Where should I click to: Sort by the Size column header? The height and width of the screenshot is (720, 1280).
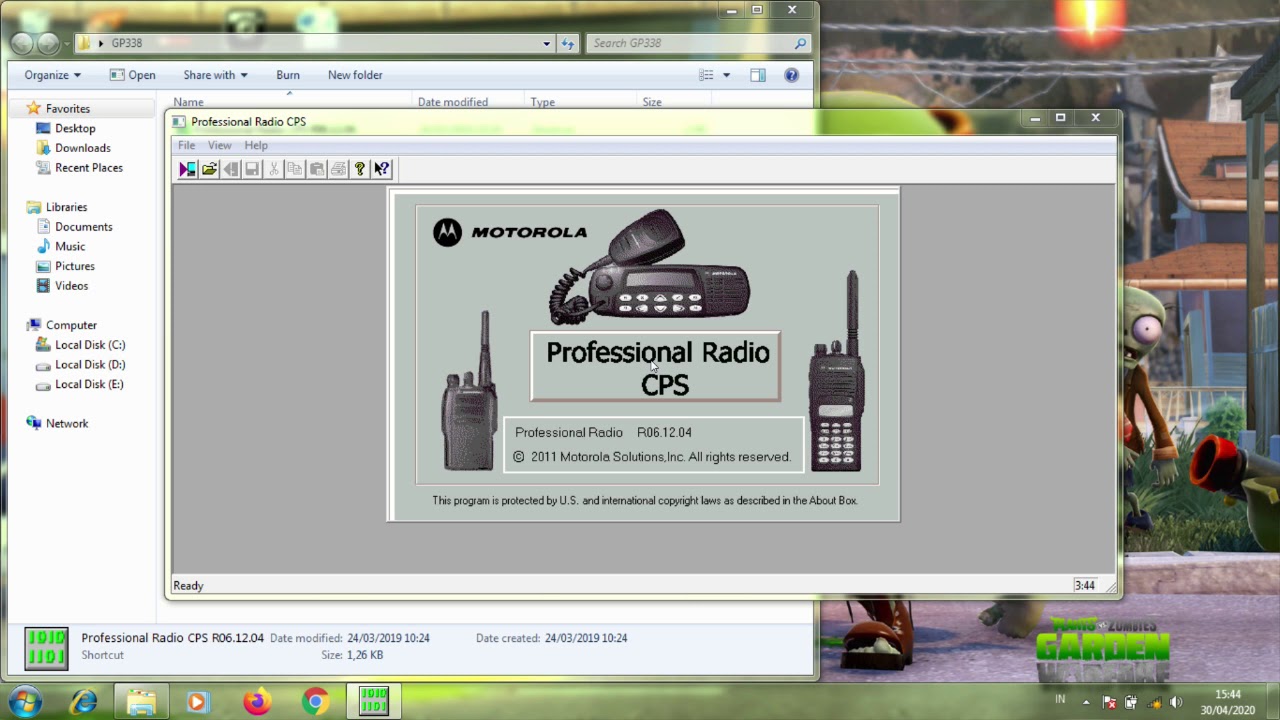pos(652,102)
